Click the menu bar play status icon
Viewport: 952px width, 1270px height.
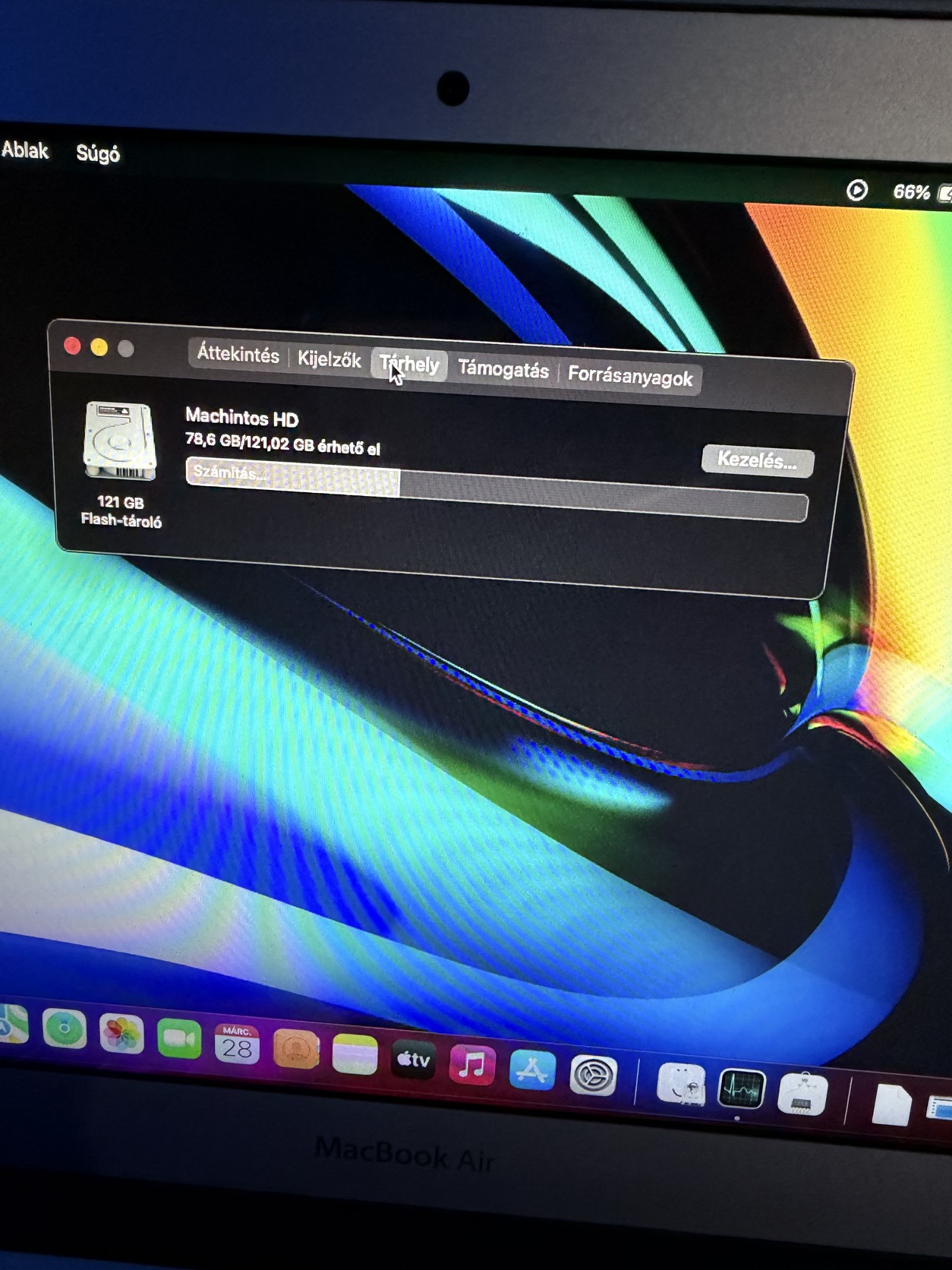(x=856, y=190)
